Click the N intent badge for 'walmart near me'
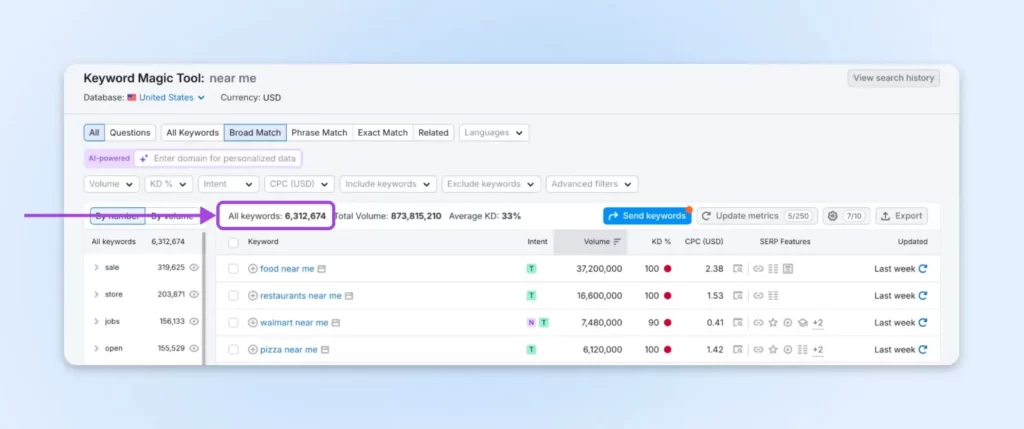The height and width of the screenshot is (429, 1024). 532,323
